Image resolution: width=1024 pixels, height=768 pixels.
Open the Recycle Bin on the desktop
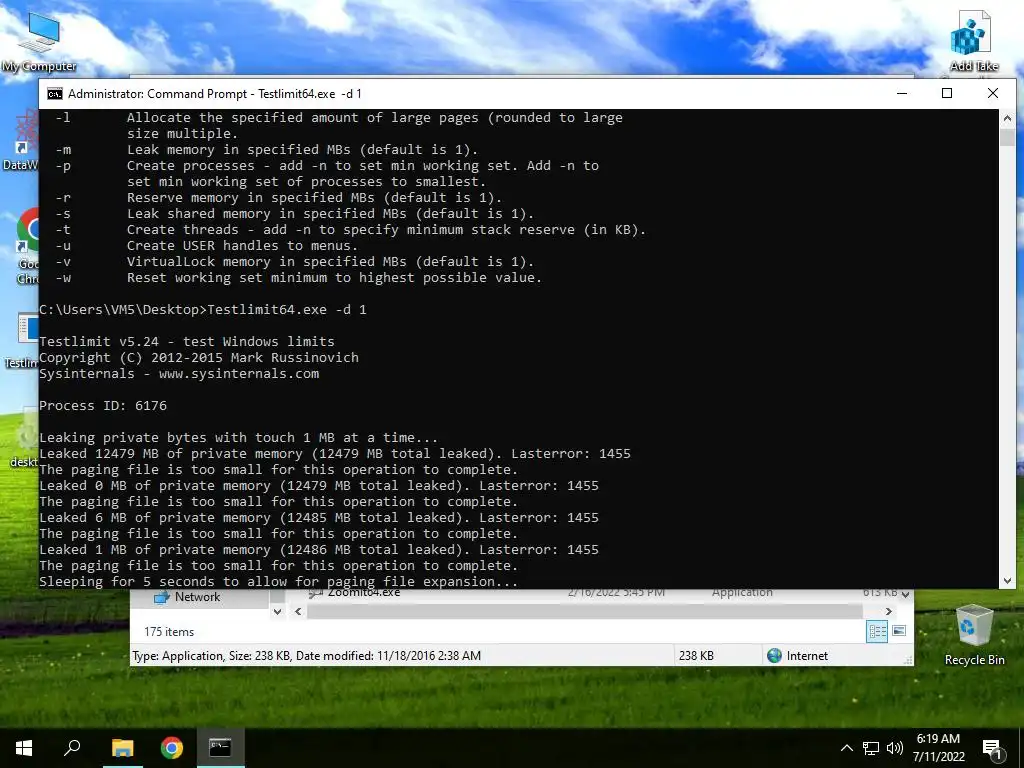point(974,635)
